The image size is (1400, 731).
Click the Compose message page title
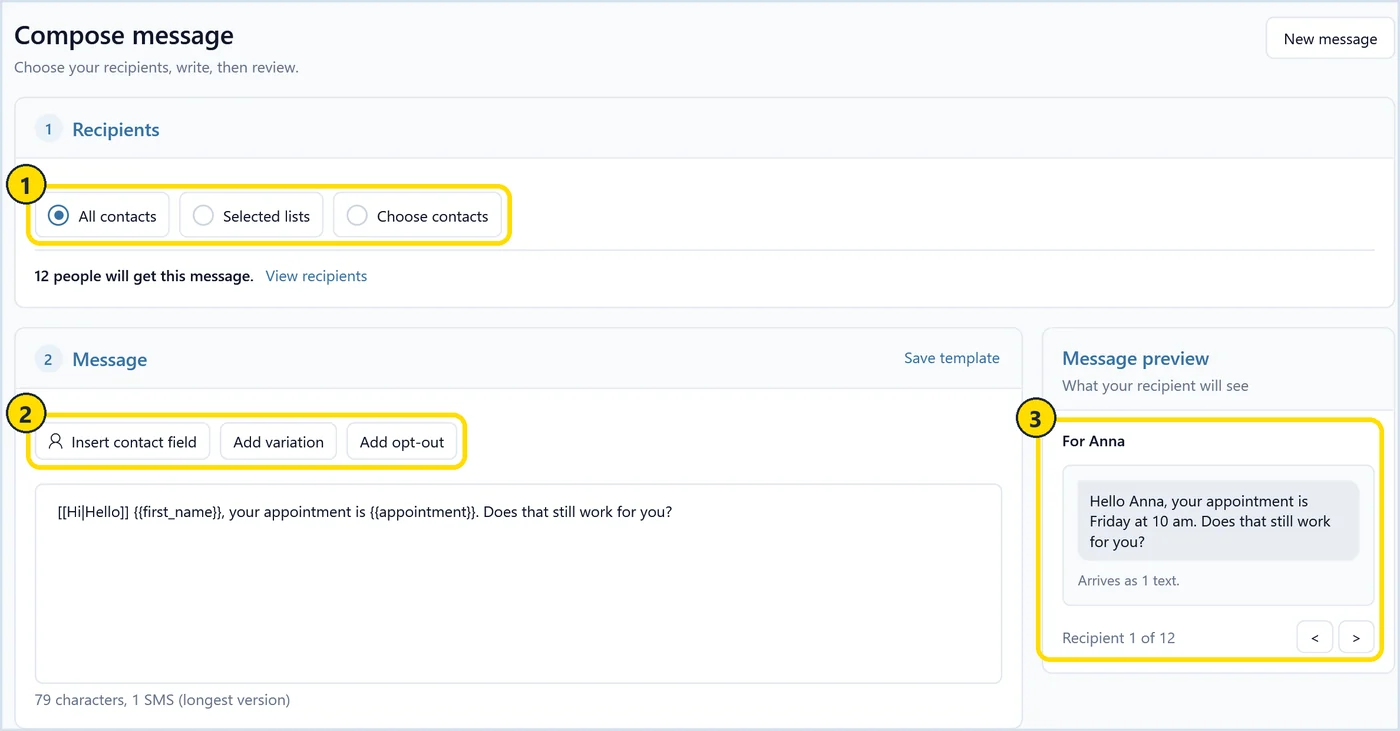pyautogui.click(x=124, y=36)
